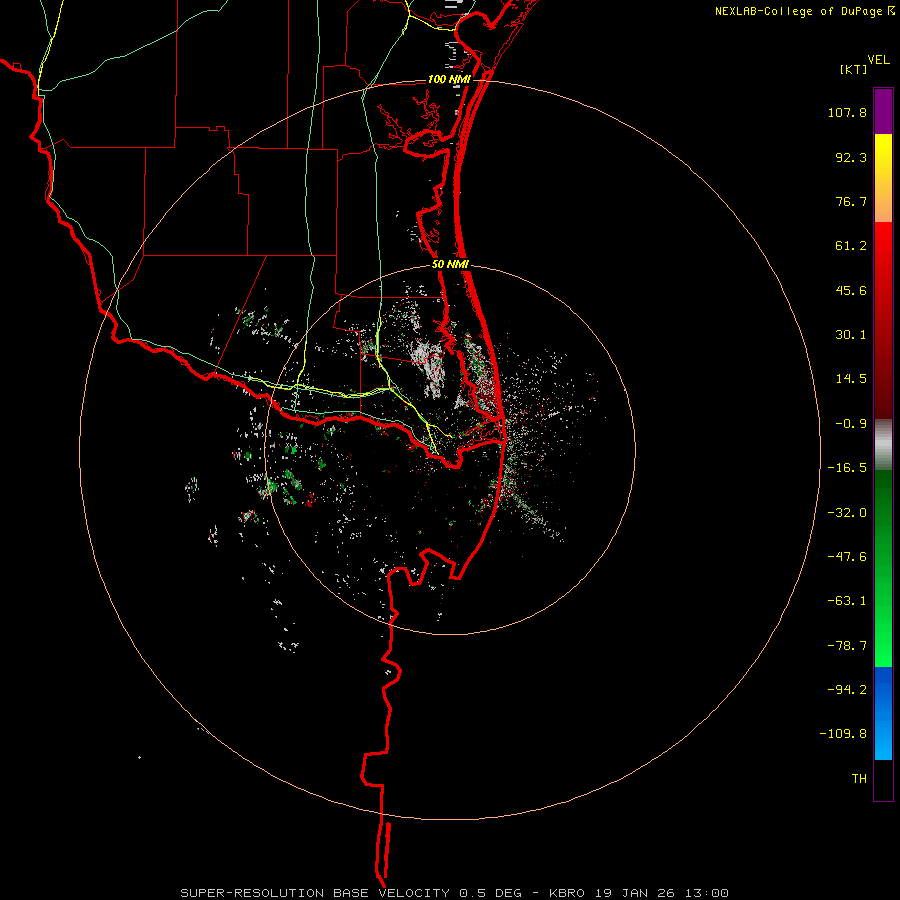Click the TH threshold label
The width and height of the screenshot is (900, 900).
click(x=859, y=779)
